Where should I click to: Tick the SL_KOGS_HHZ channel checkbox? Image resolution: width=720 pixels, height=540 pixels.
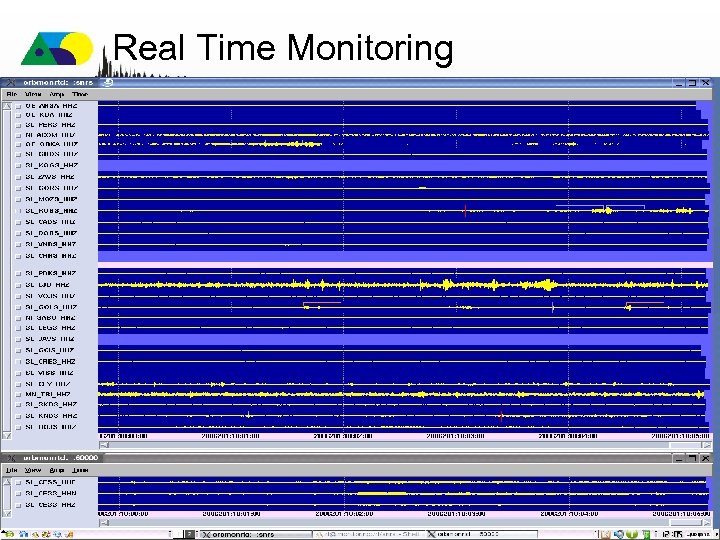(x=18, y=165)
